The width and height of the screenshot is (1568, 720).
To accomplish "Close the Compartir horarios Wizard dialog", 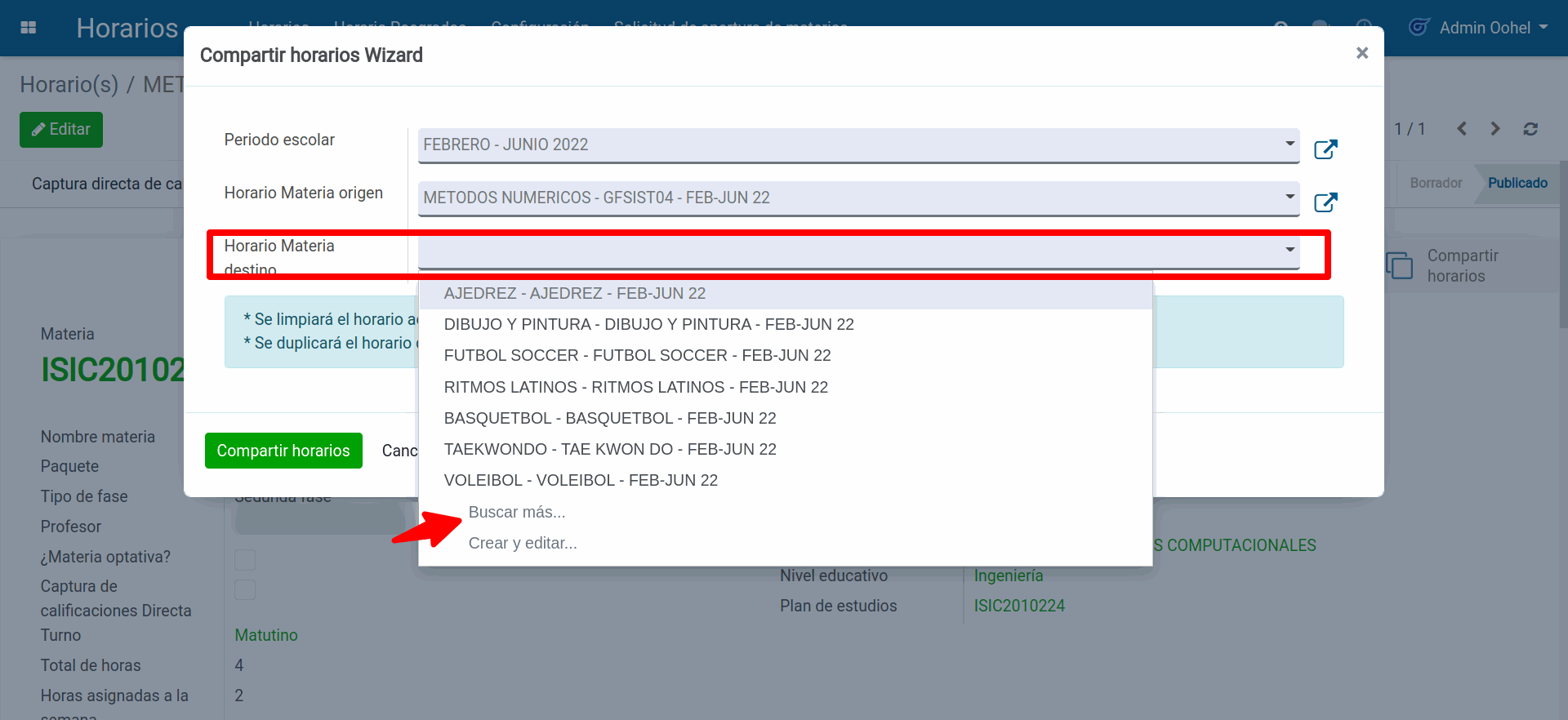I will point(1361,53).
